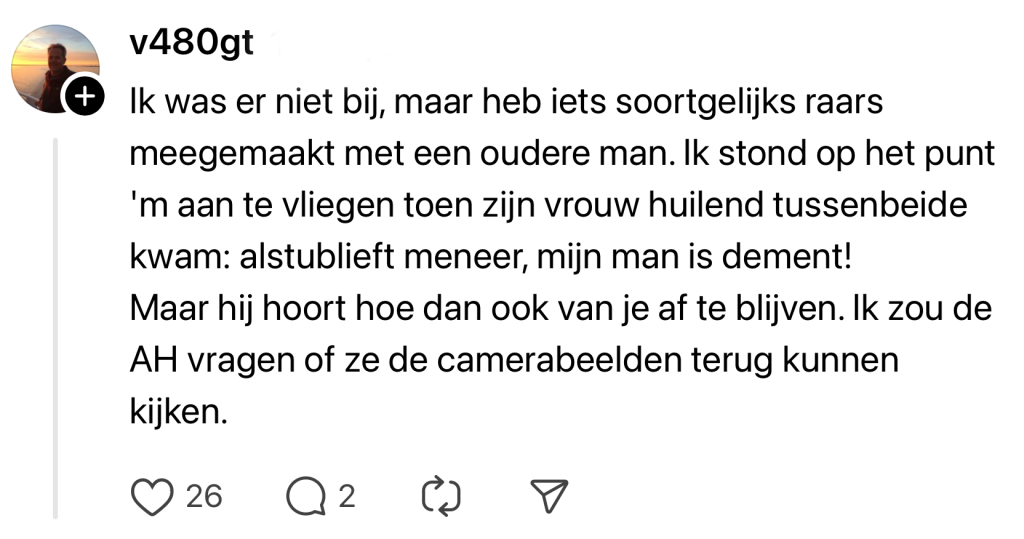Click the reply count 2
The width and height of the screenshot is (1024, 539).
pyautogui.click(x=346, y=495)
